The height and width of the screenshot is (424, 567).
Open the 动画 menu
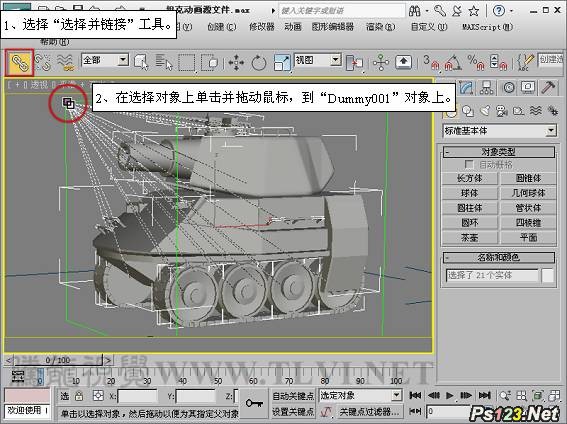pyautogui.click(x=293, y=27)
